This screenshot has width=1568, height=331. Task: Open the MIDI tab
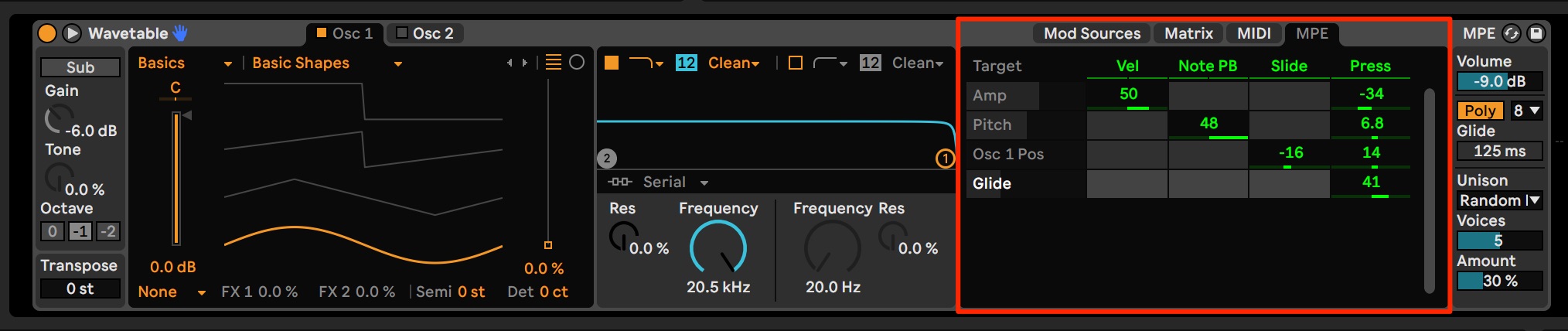pos(1254,33)
